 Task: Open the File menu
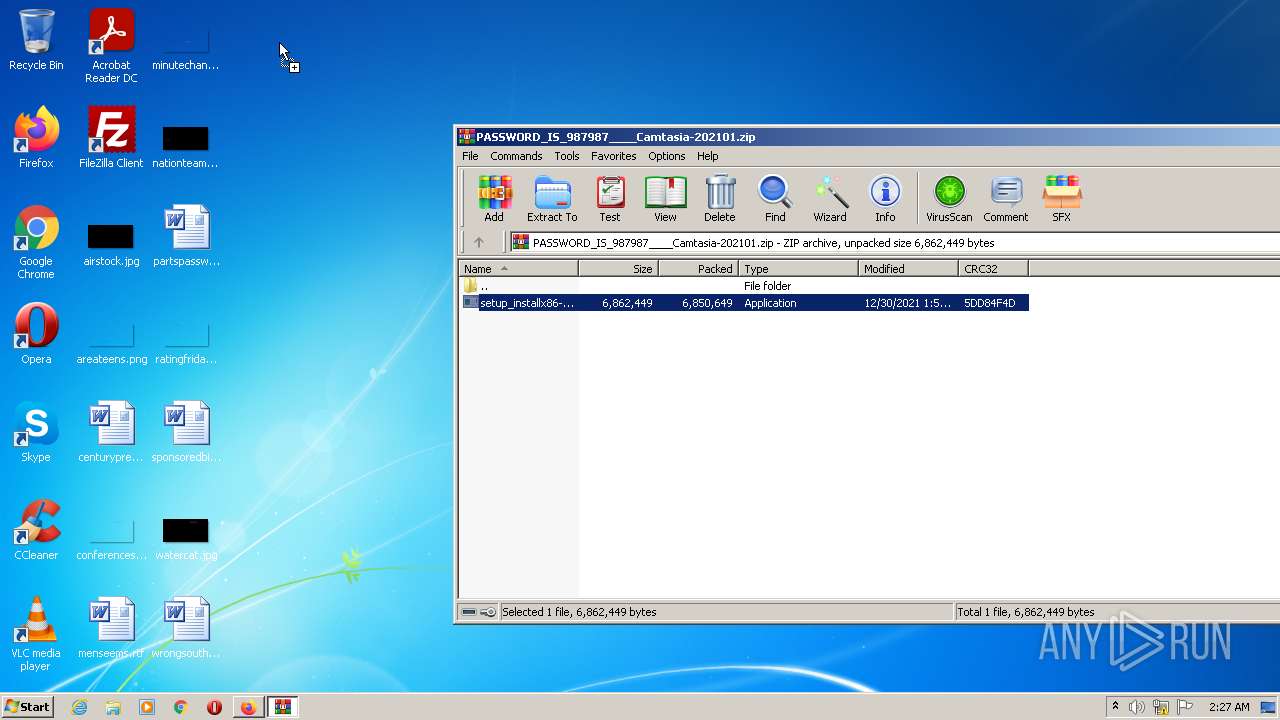click(470, 156)
